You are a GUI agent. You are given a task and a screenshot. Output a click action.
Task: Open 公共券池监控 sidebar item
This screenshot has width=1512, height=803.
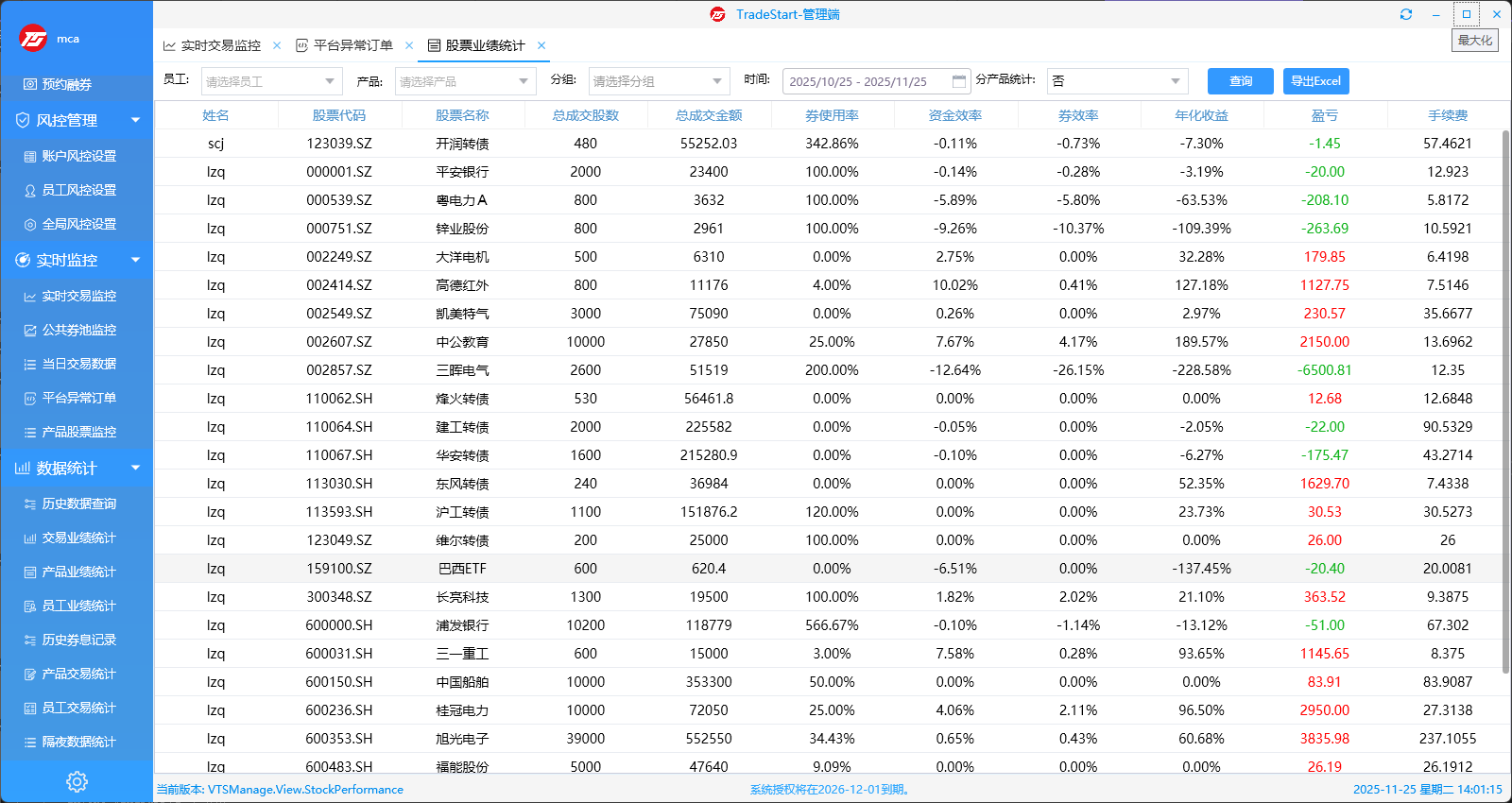click(78, 330)
